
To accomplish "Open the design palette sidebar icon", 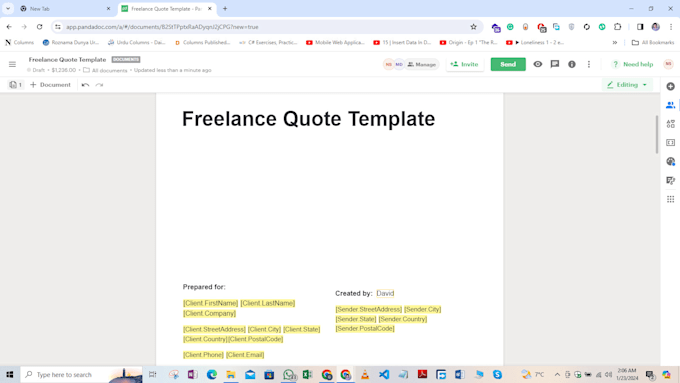I will (670, 161).
